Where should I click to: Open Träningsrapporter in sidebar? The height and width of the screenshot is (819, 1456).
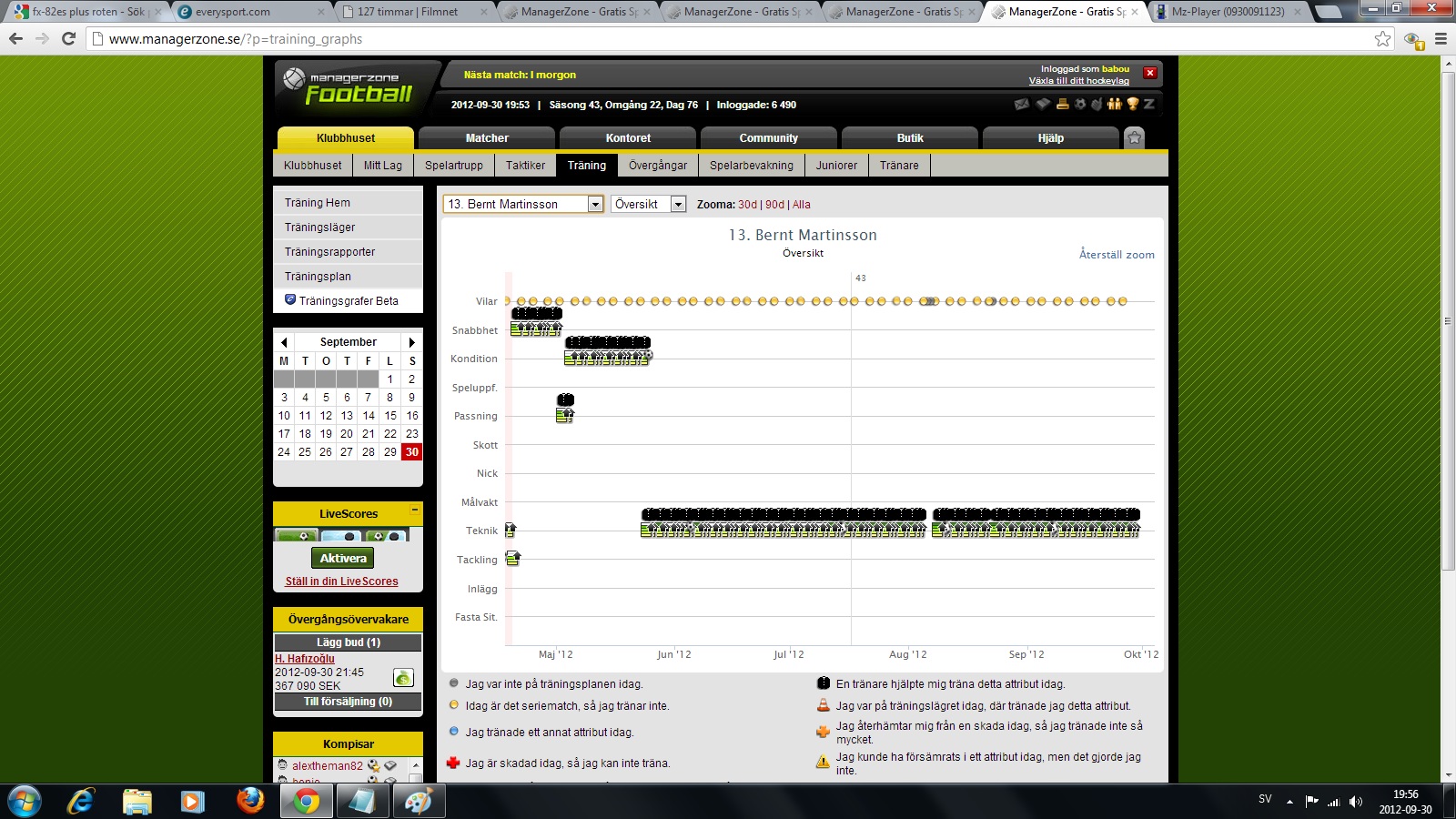pyautogui.click(x=348, y=252)
